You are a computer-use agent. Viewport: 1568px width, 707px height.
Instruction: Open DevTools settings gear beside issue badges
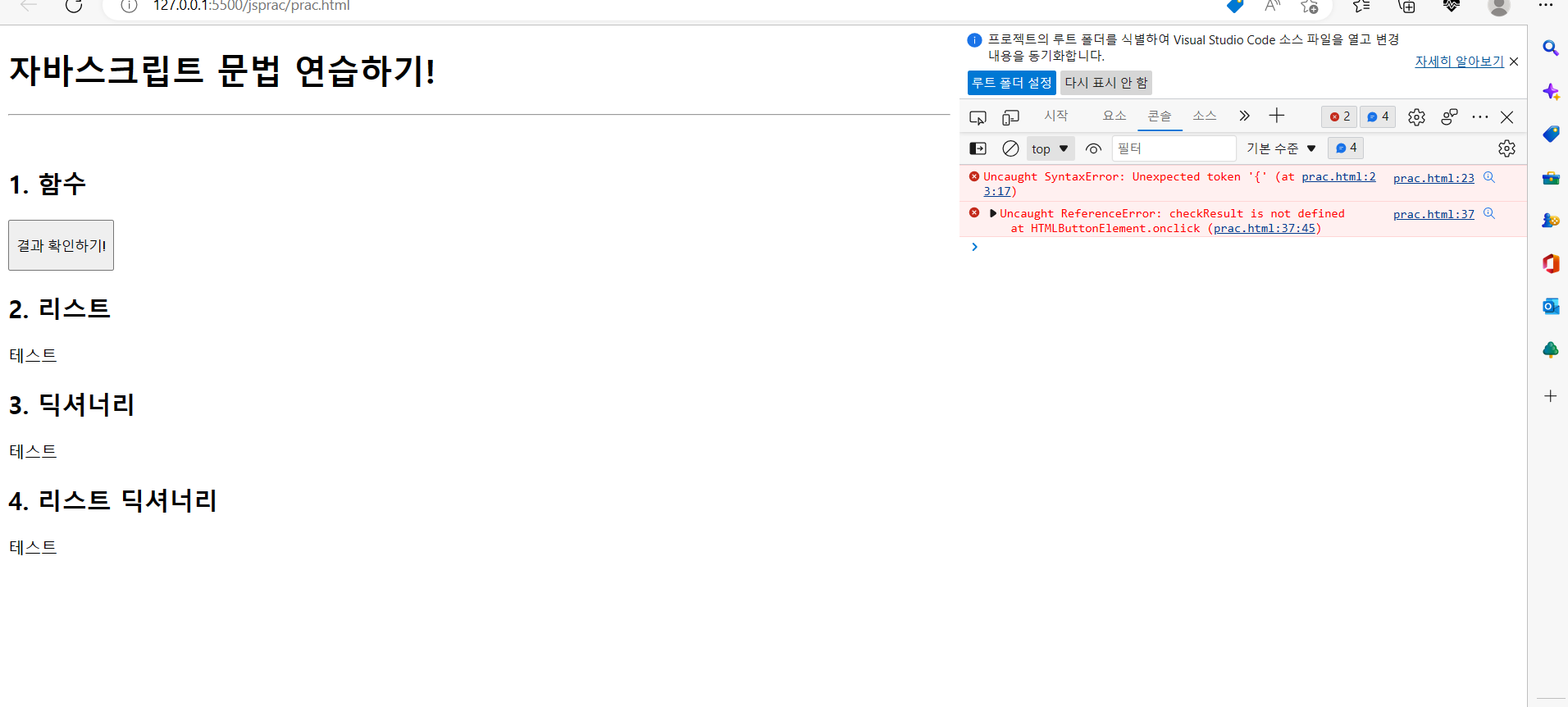(1416, 117)
